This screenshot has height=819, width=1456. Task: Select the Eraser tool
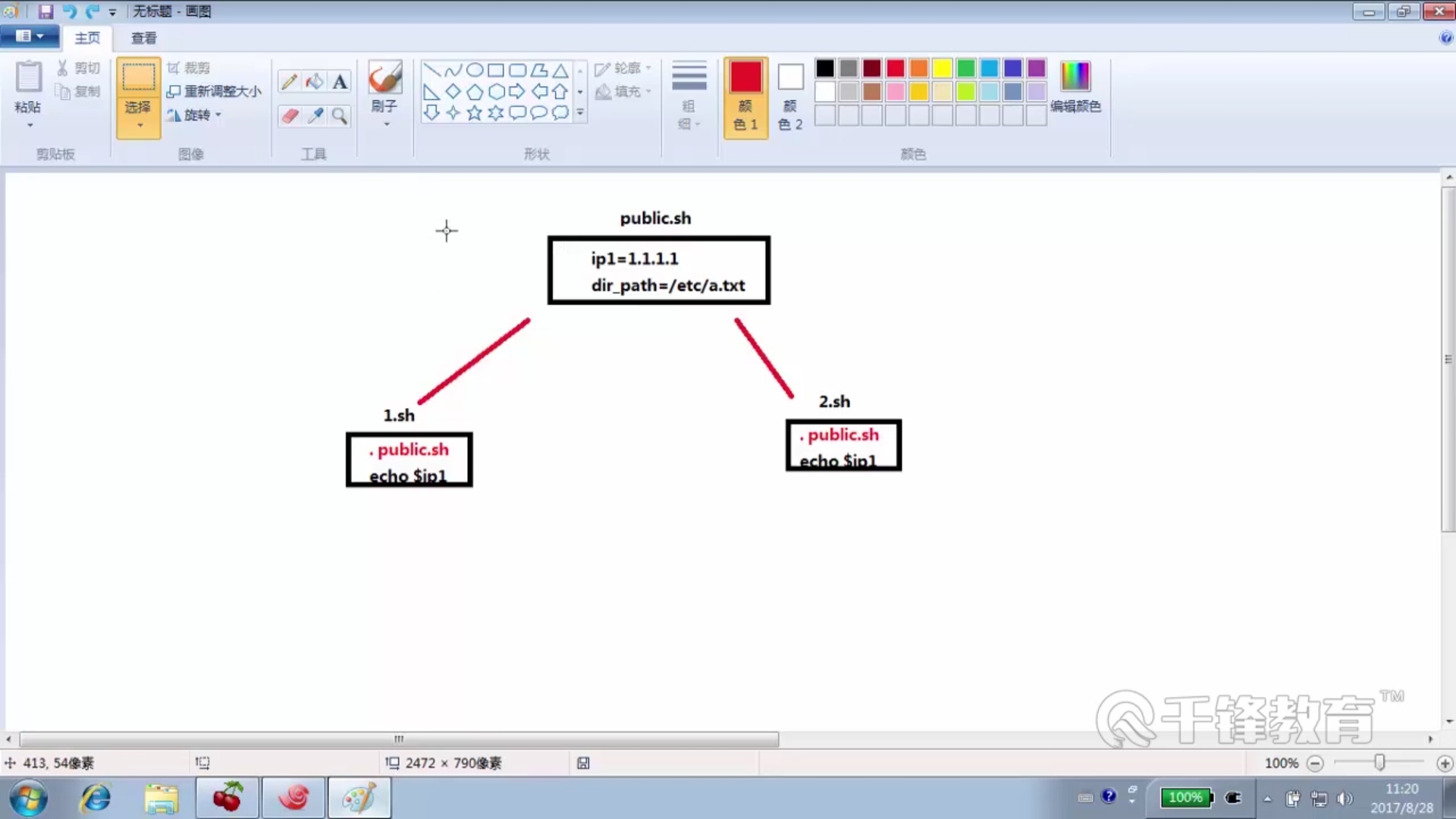289,115
